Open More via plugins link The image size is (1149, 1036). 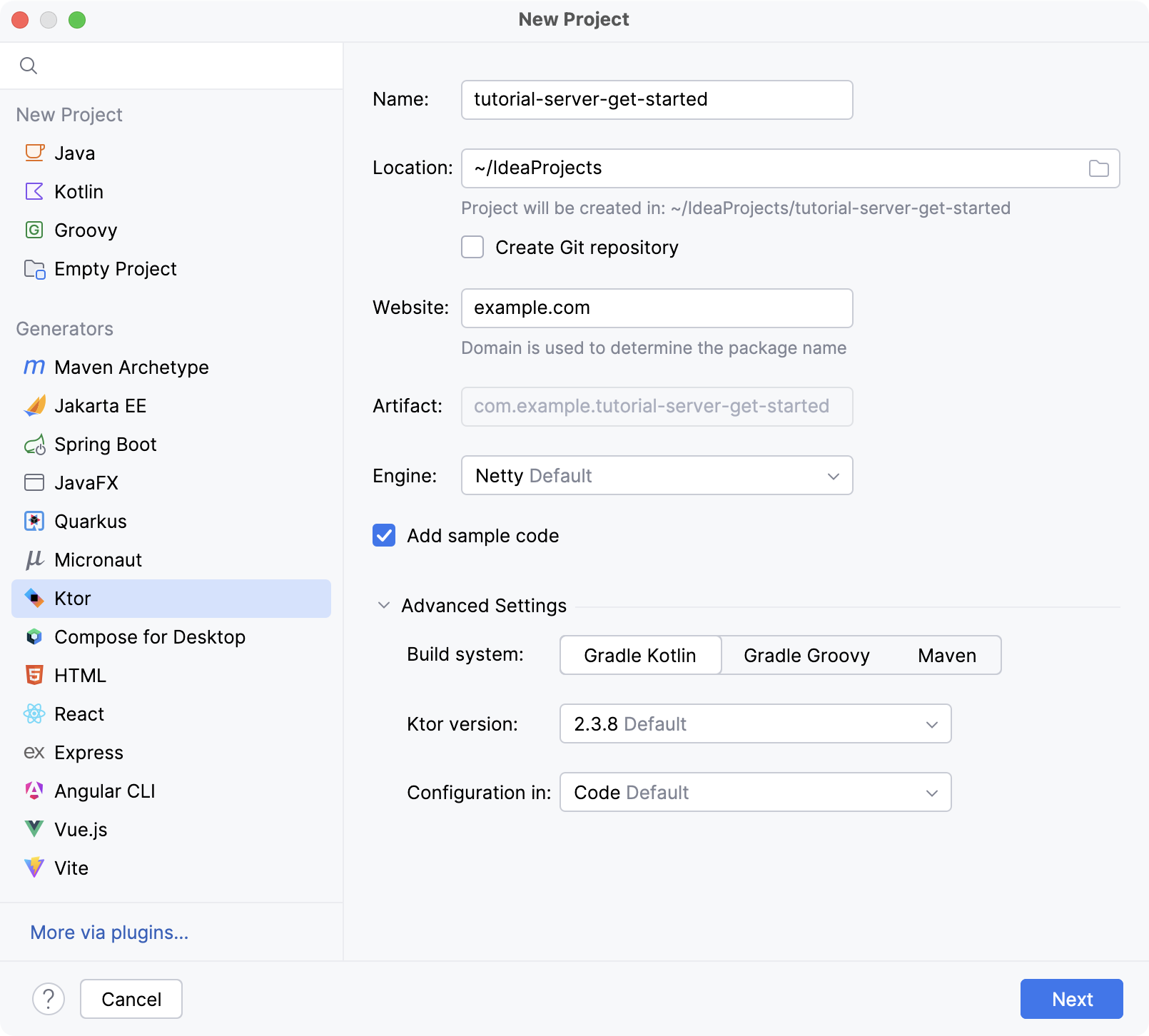(108, 932)
